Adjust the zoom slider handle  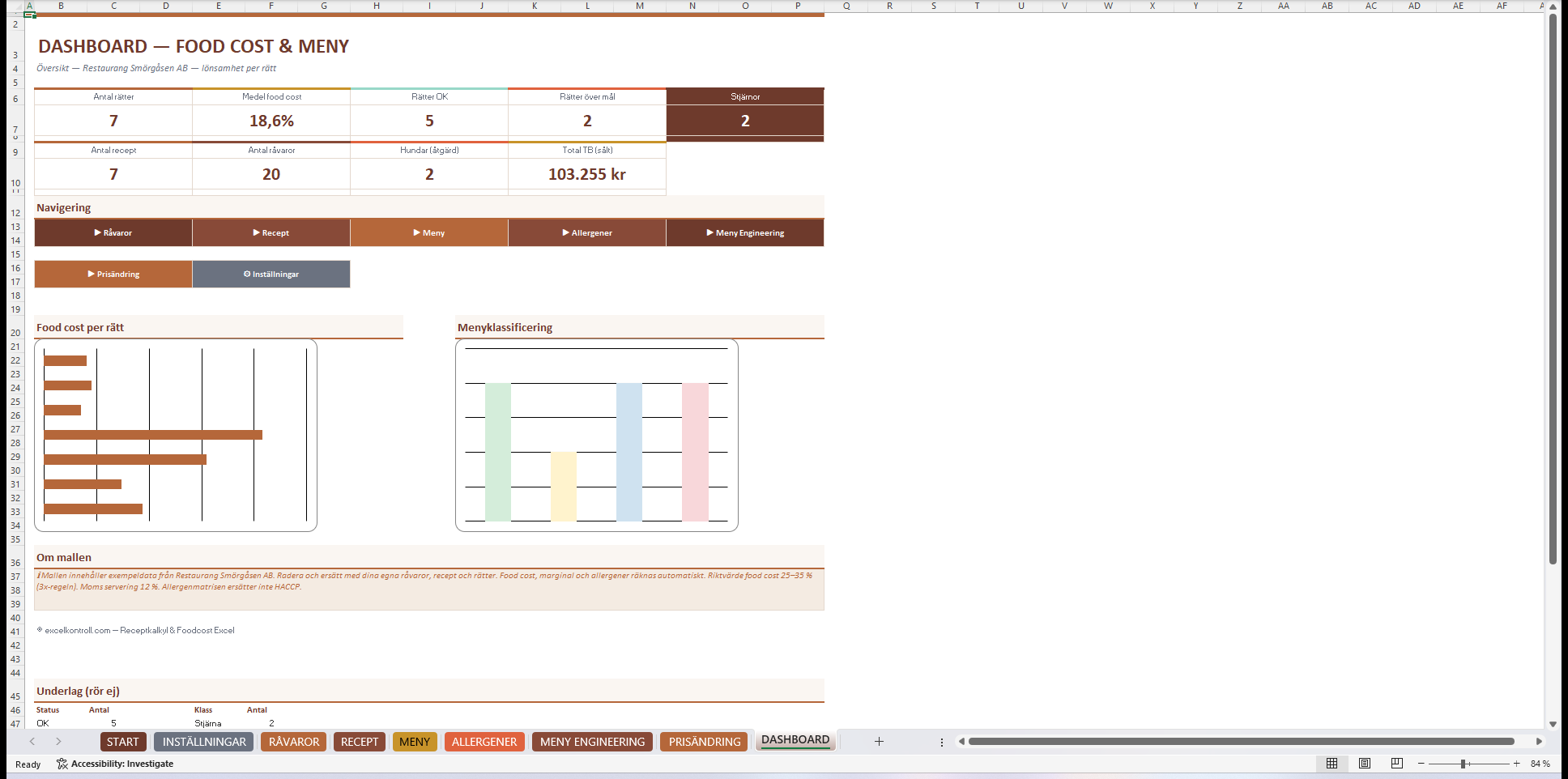pyautogui.click(x=1464, y=764)
